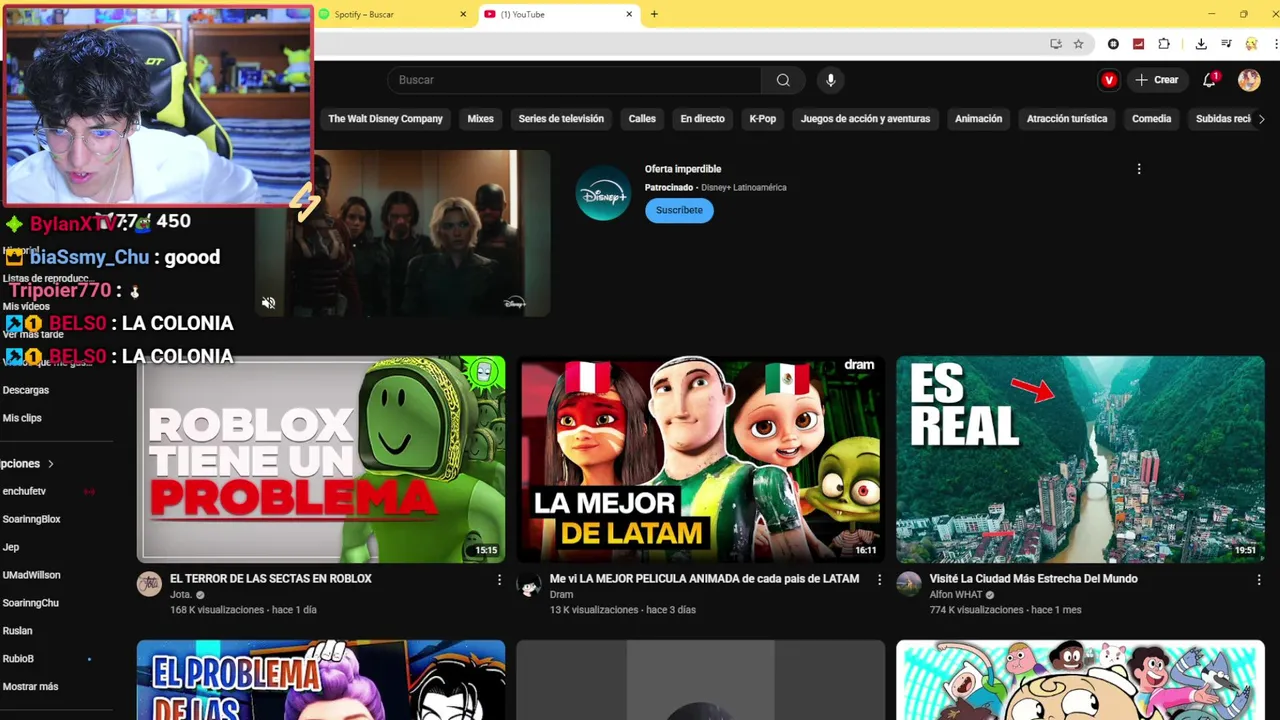This screenshot has height=720, width=1280.
Task: Select the YouTube browser tab
Action: tap(558, 14)
